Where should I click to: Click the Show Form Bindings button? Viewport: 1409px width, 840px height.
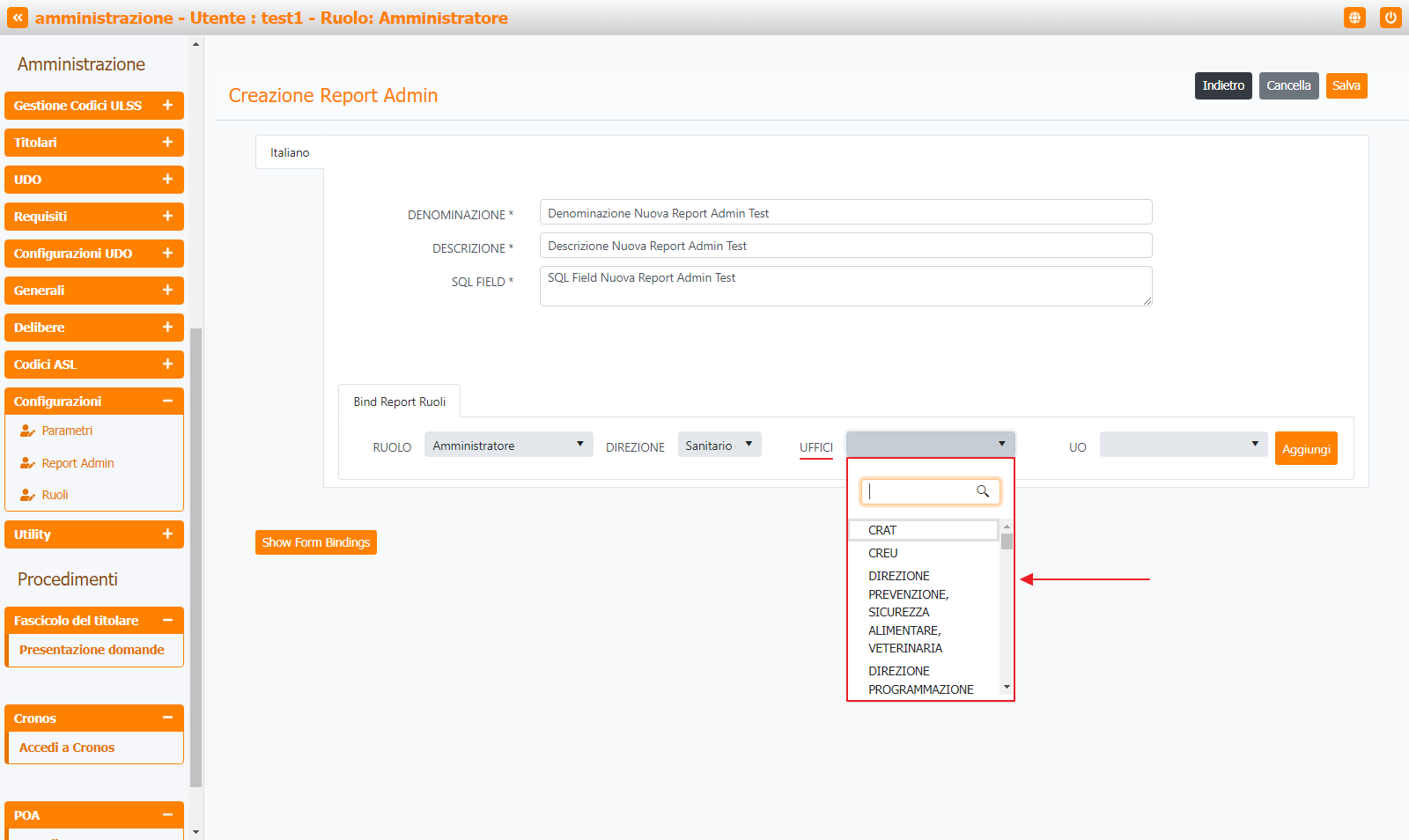315,542
